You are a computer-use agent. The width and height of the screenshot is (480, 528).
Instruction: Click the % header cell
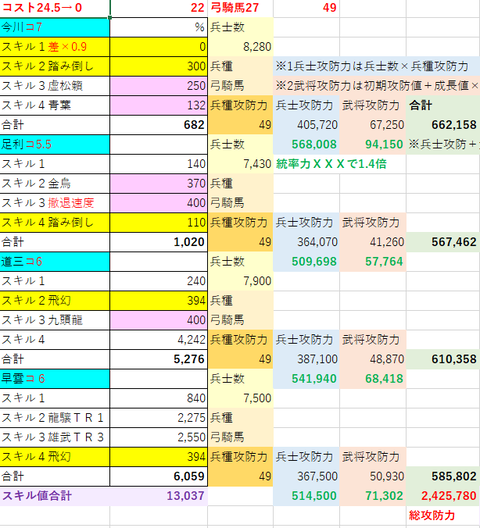point(159,27)
